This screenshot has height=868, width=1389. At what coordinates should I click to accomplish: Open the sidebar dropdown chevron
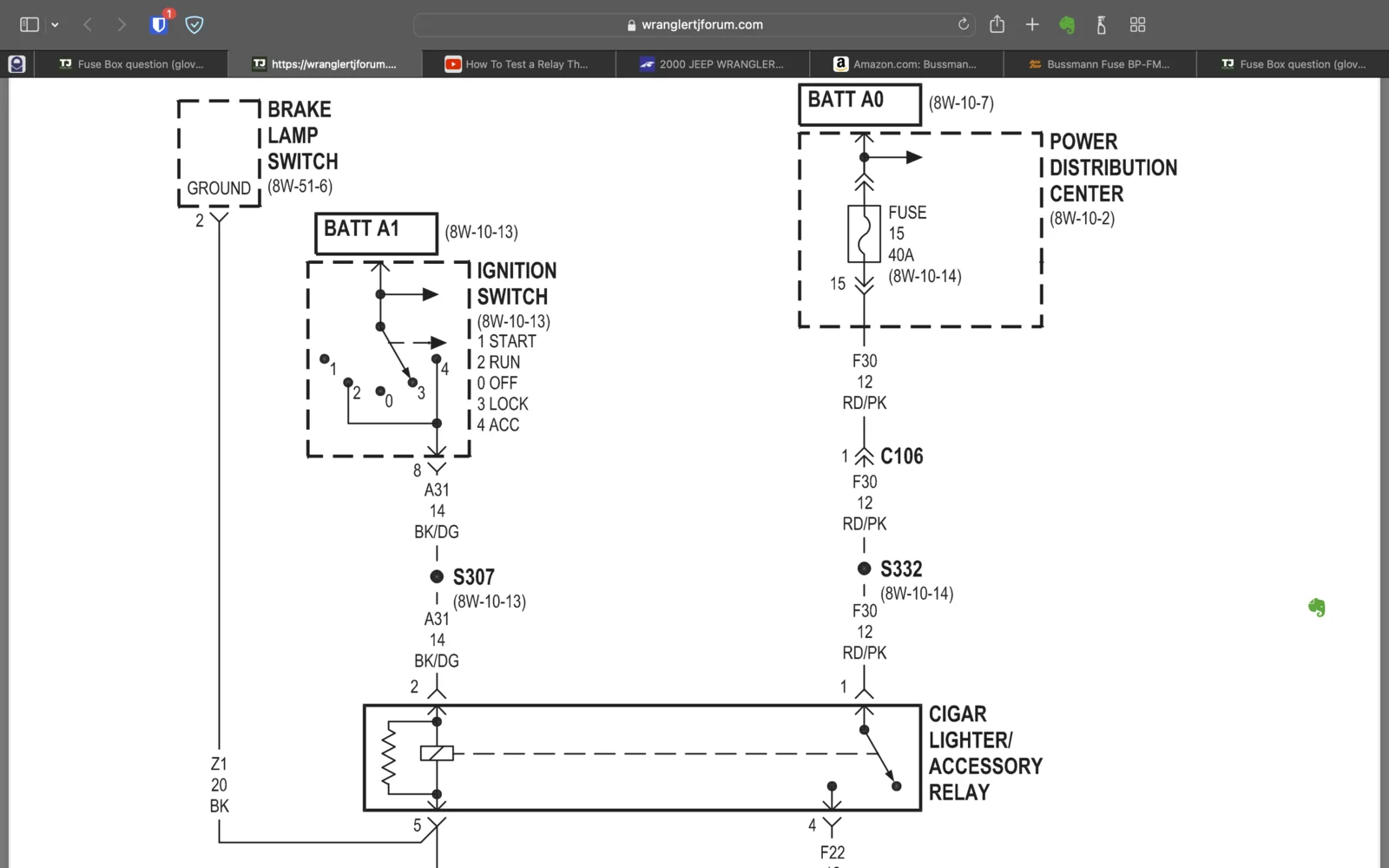click(55, 25)
